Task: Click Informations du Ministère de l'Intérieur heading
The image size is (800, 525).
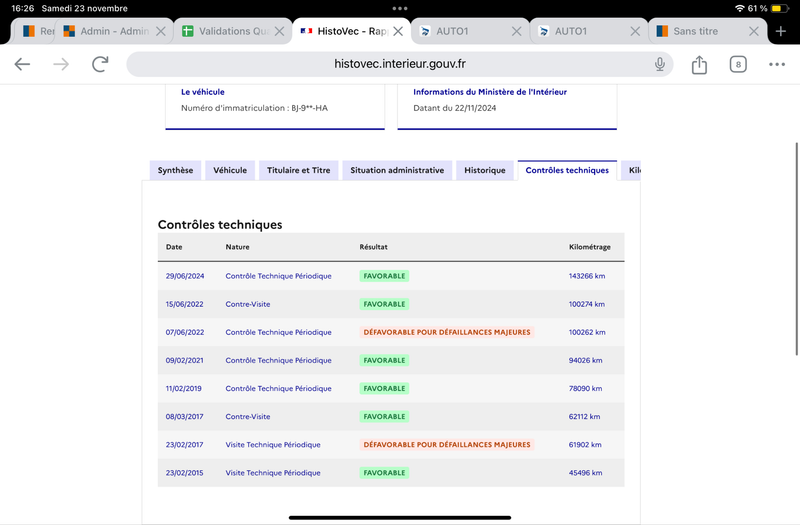Action: coord(490,92)
